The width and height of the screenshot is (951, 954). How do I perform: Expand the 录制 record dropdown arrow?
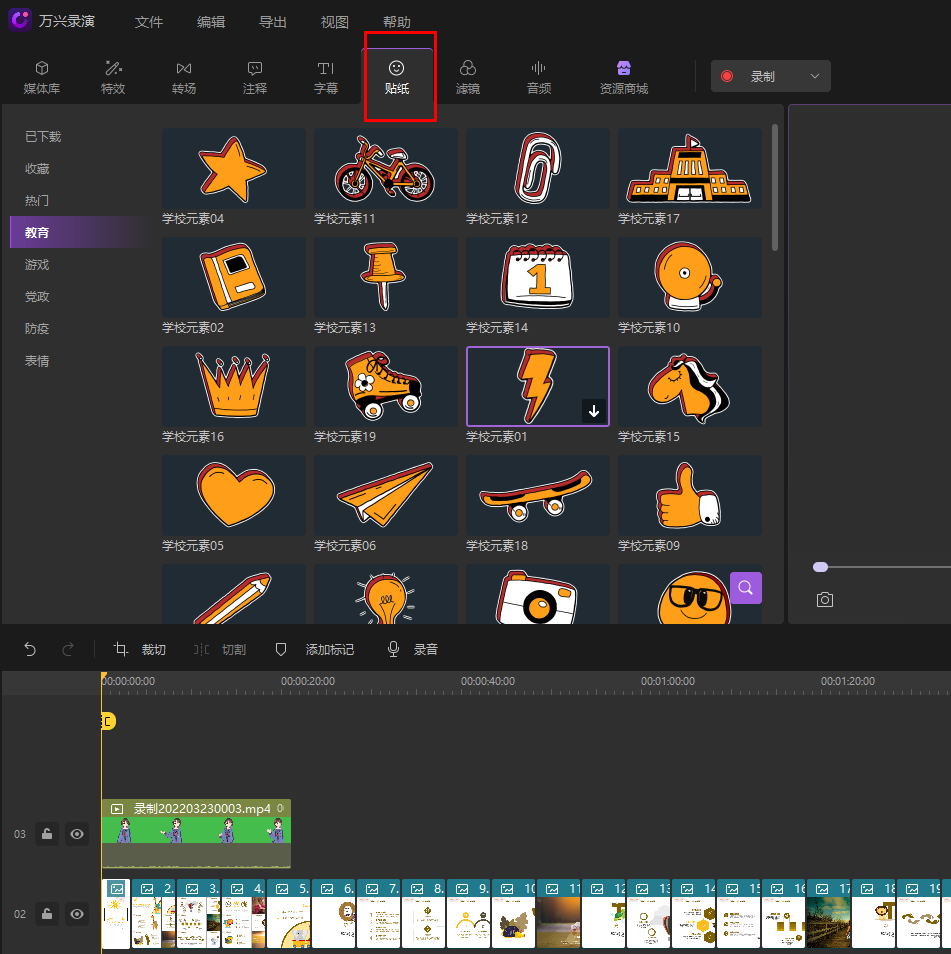pos(815,76)
